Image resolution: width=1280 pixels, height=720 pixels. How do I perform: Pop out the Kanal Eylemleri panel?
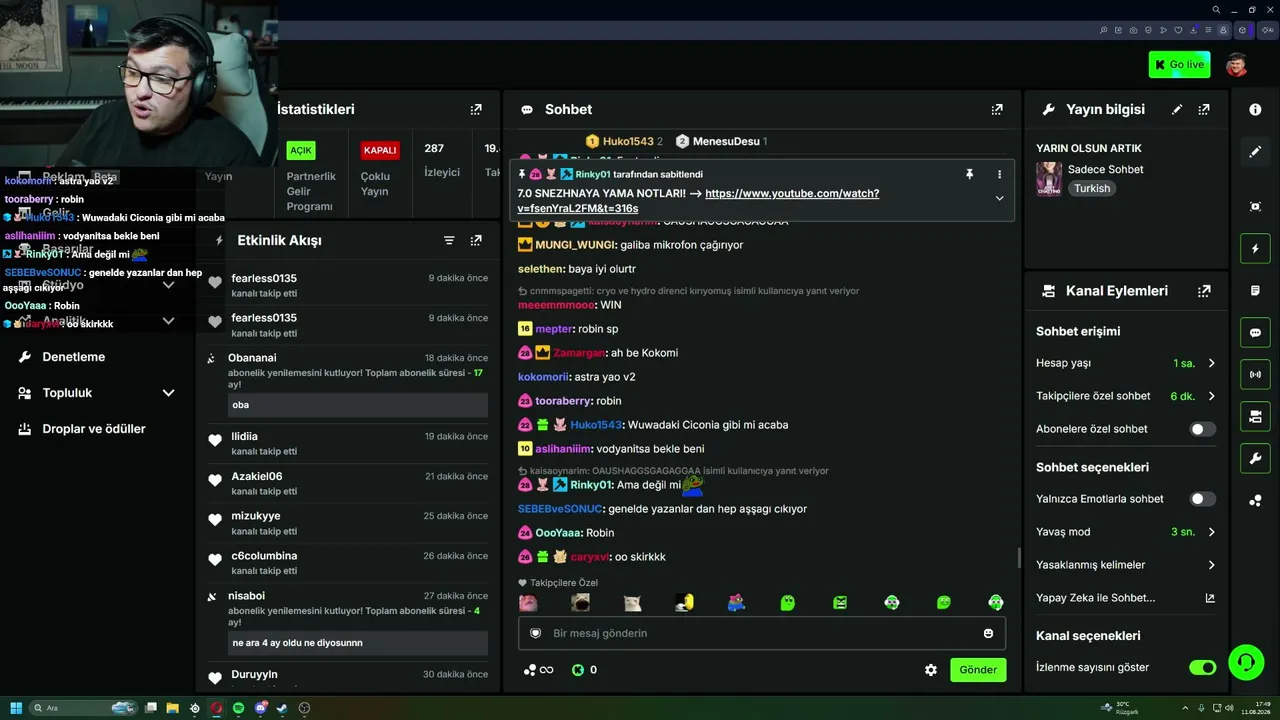[x=1204, y=291]
